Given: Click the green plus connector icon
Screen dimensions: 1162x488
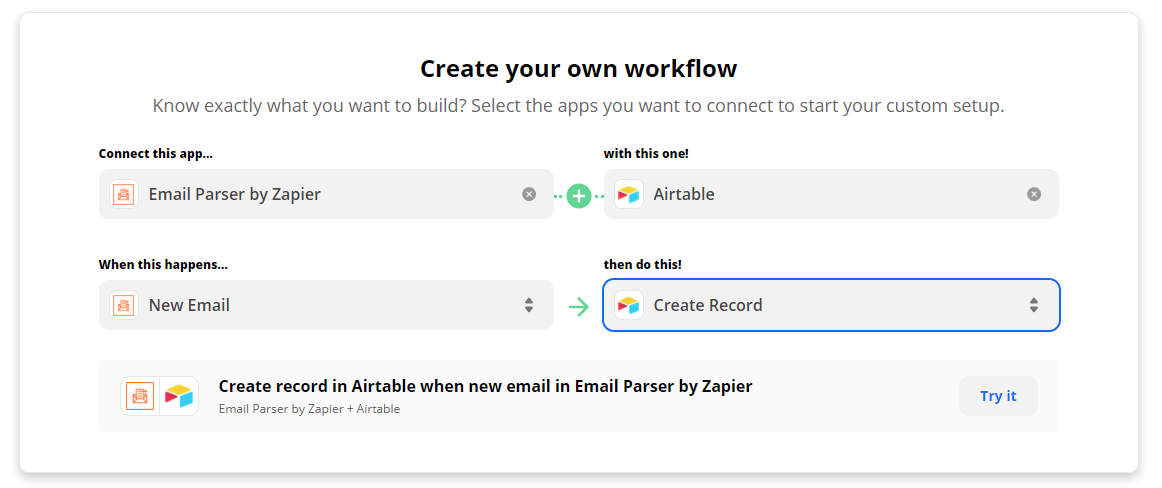Looking at the screenshot, I should [579, 195].
